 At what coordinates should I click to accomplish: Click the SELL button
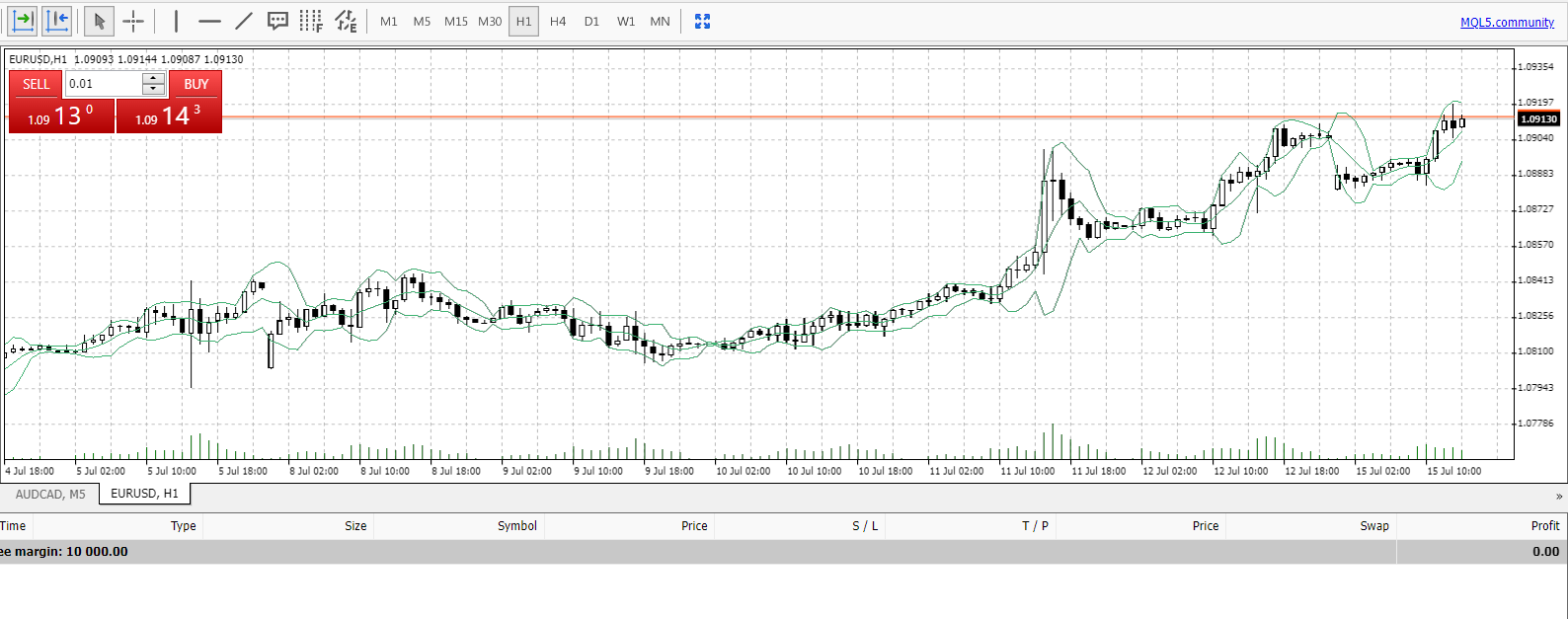coord(36,84)
